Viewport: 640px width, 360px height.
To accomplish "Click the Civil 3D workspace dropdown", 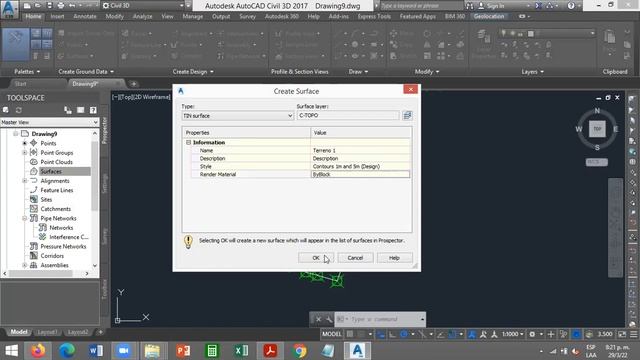I will [143, 6].
